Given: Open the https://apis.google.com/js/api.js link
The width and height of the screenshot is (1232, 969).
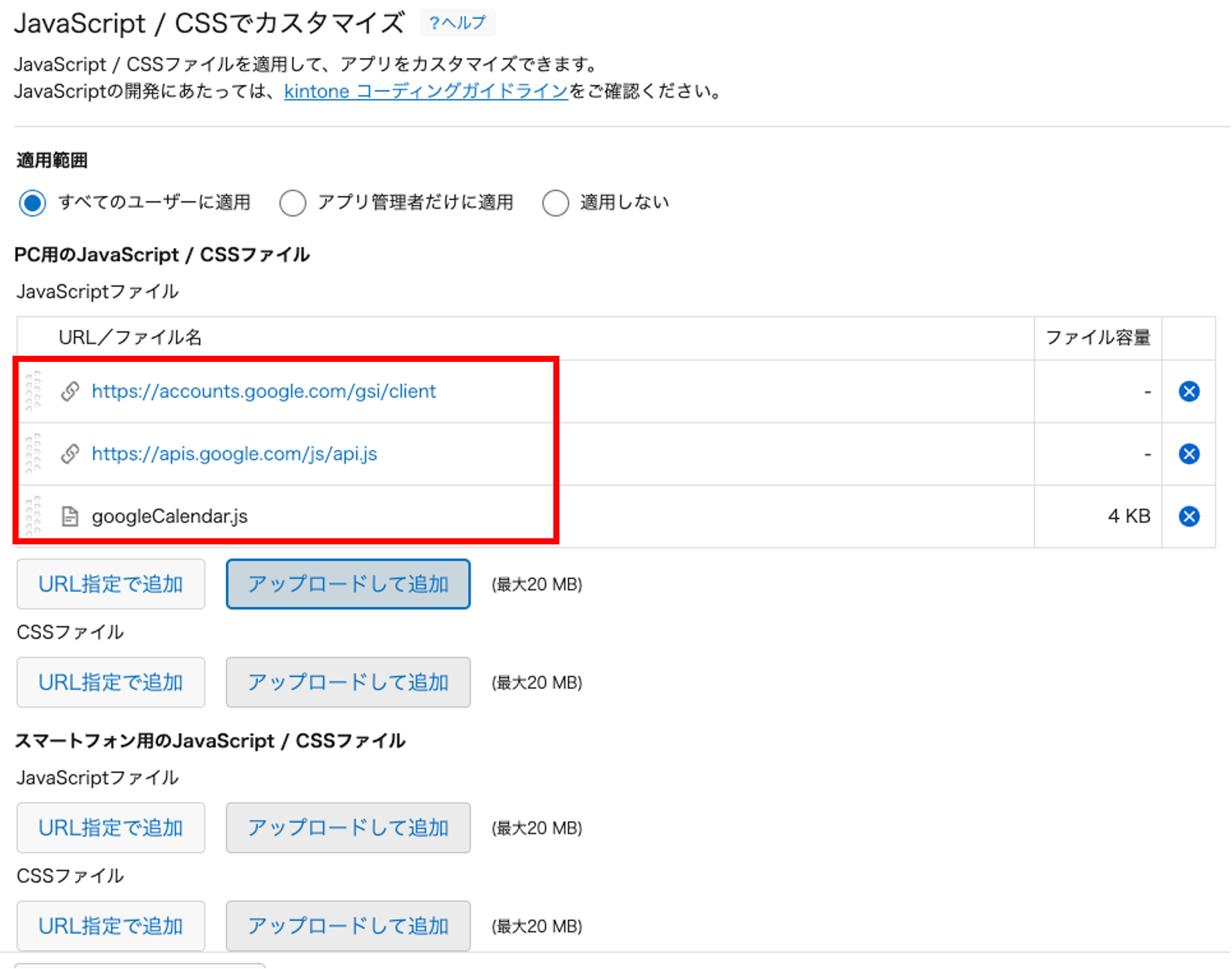Looking at the screenshot, I should [234, 454].
